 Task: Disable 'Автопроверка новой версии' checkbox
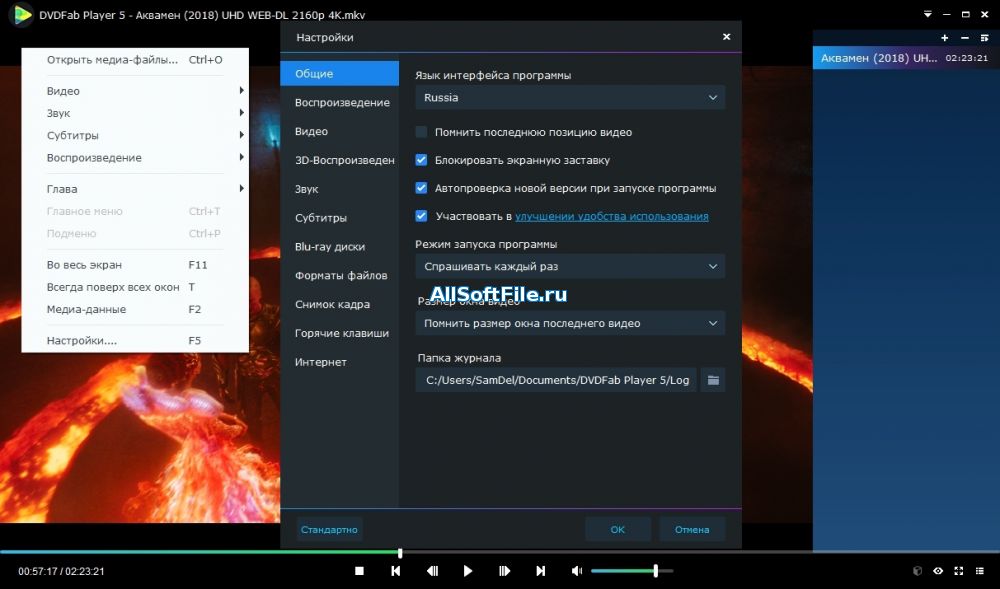point(421,188)
